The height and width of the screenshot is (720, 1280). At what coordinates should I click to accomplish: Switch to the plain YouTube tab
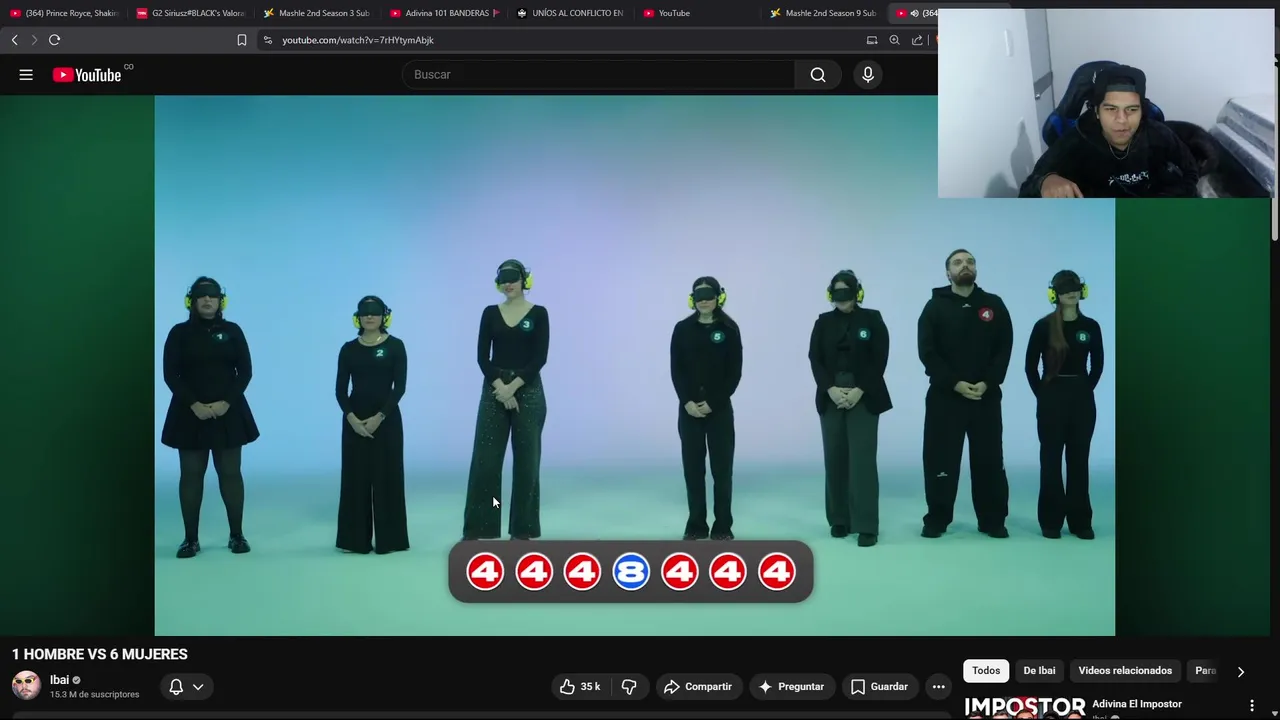[x=697, y=13]
